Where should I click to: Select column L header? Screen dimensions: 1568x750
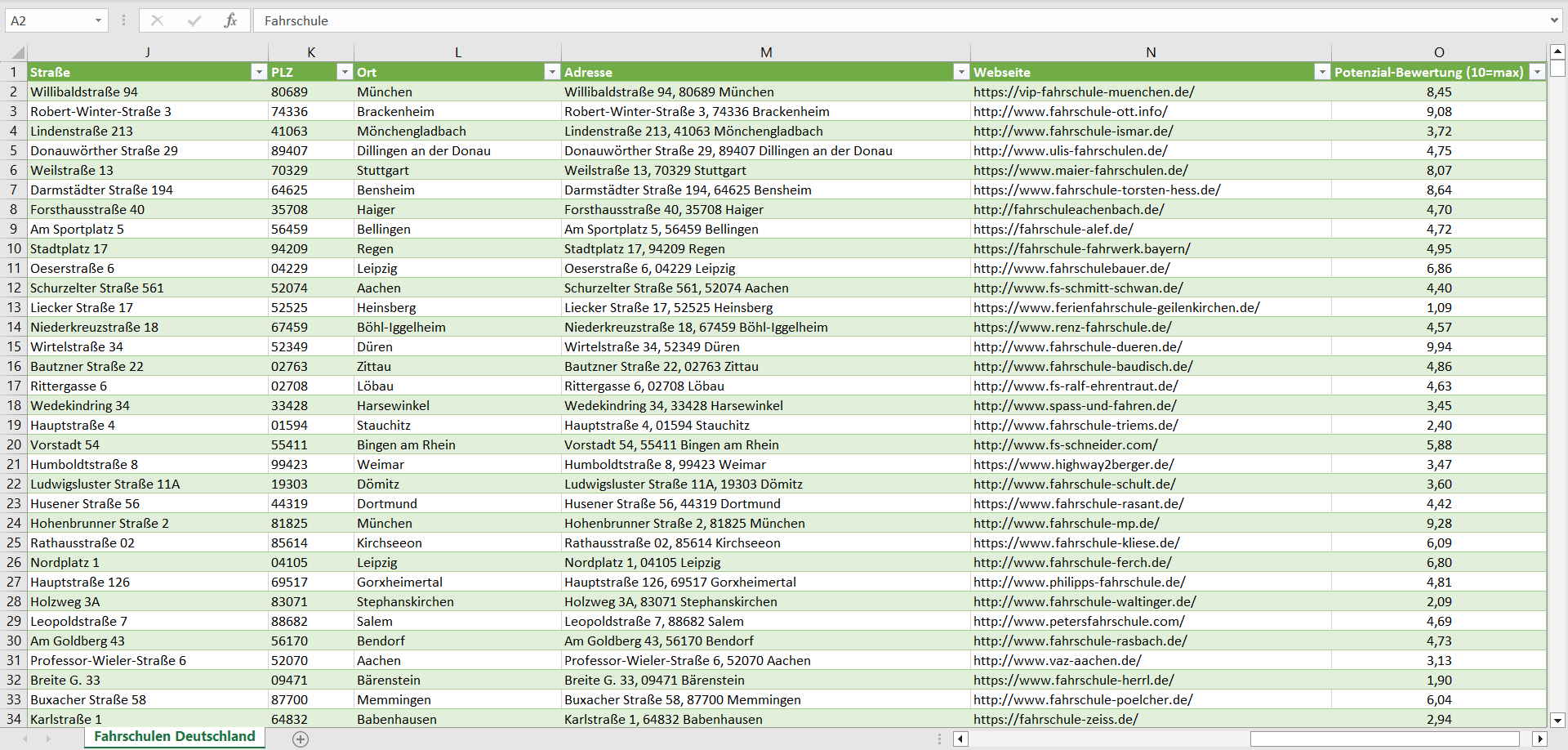click(x=458, y=52)
